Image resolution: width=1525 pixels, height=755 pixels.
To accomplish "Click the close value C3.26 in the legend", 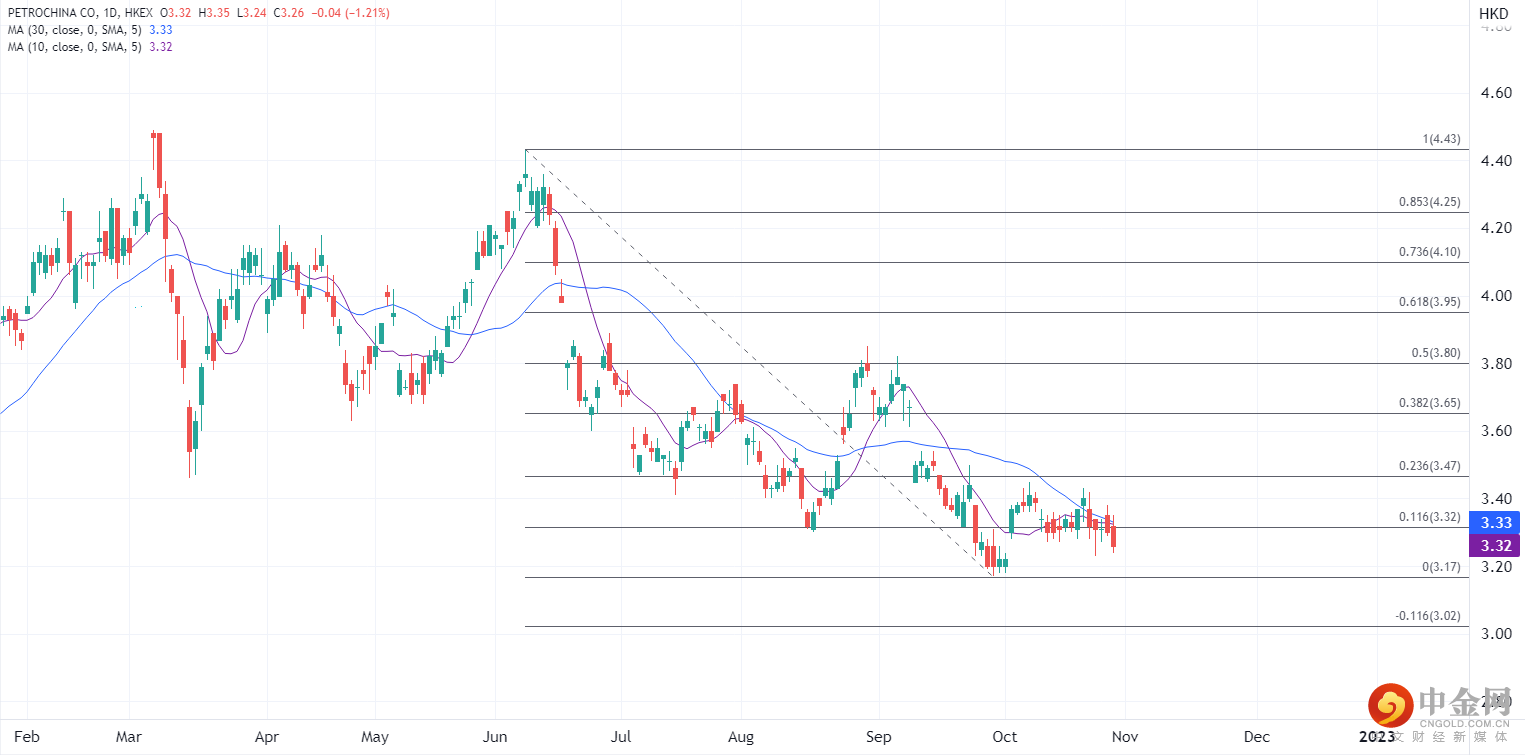I will (288, 13).
